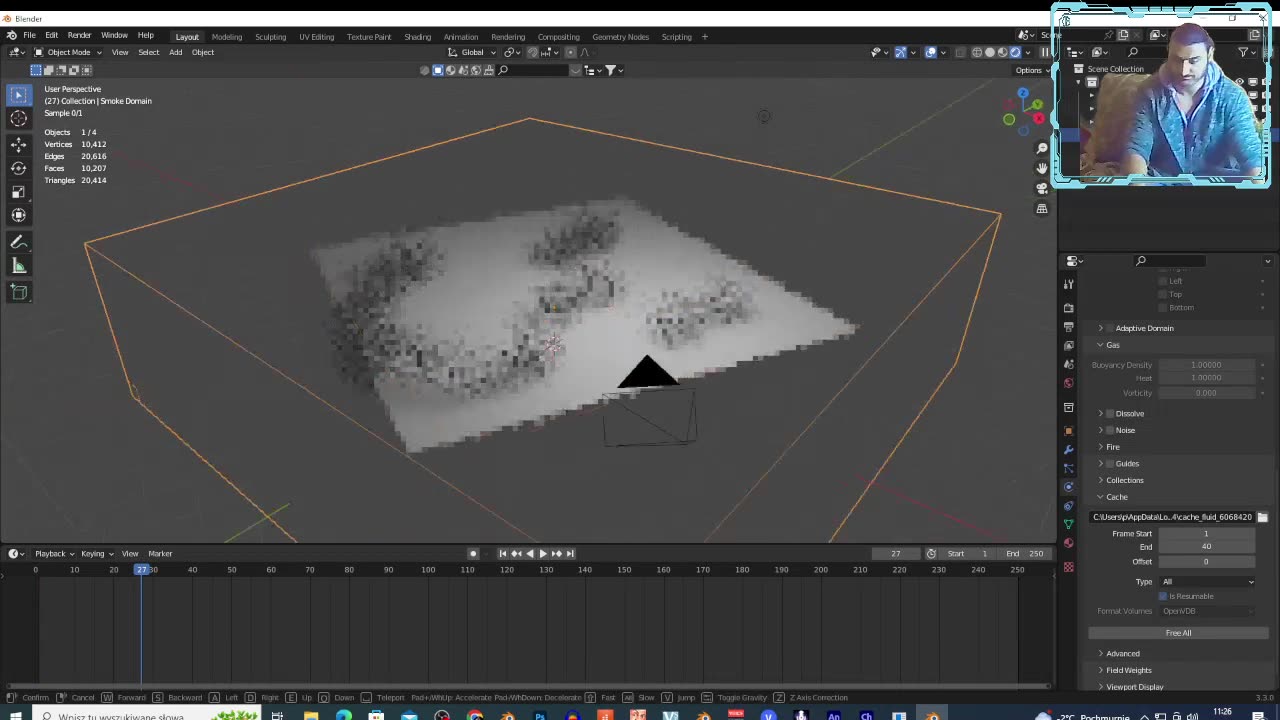Select the Transform tool
The height and width of the screenshot is (720, 1280).
click(x=18, y=215)
